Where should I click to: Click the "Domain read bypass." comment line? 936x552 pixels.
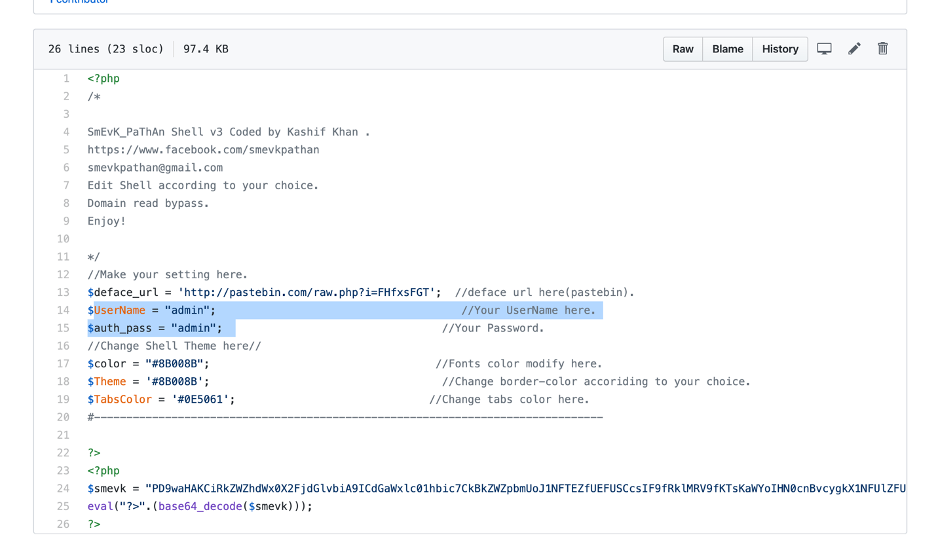[148, 203]
